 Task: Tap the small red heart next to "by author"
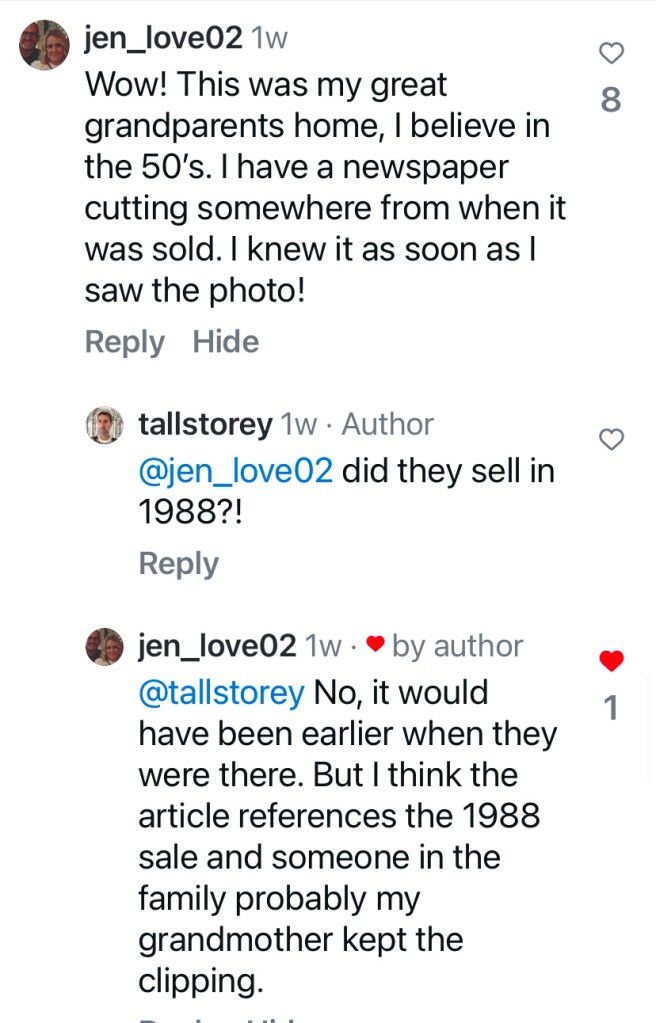click(375, 647)
